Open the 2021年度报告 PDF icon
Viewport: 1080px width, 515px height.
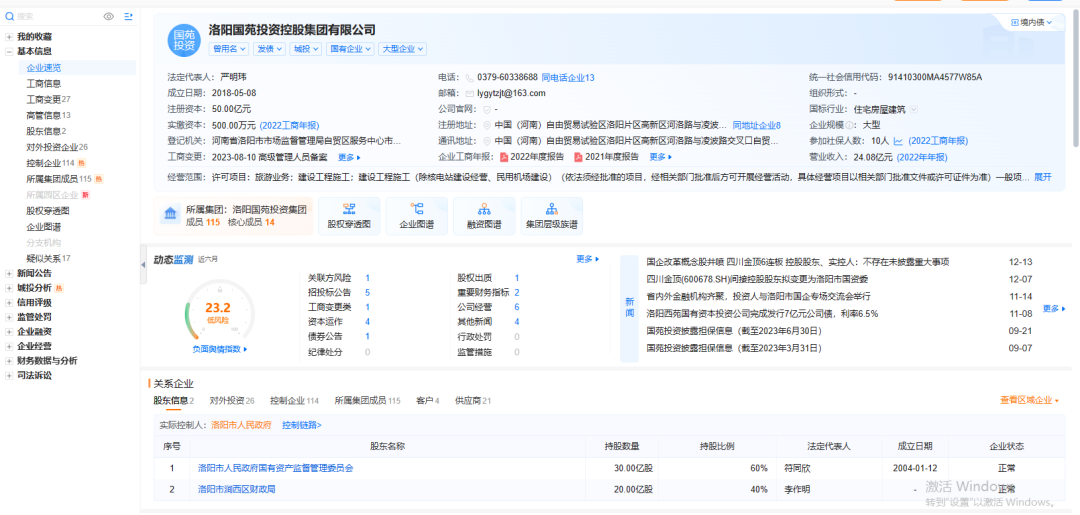coord(578,157)
